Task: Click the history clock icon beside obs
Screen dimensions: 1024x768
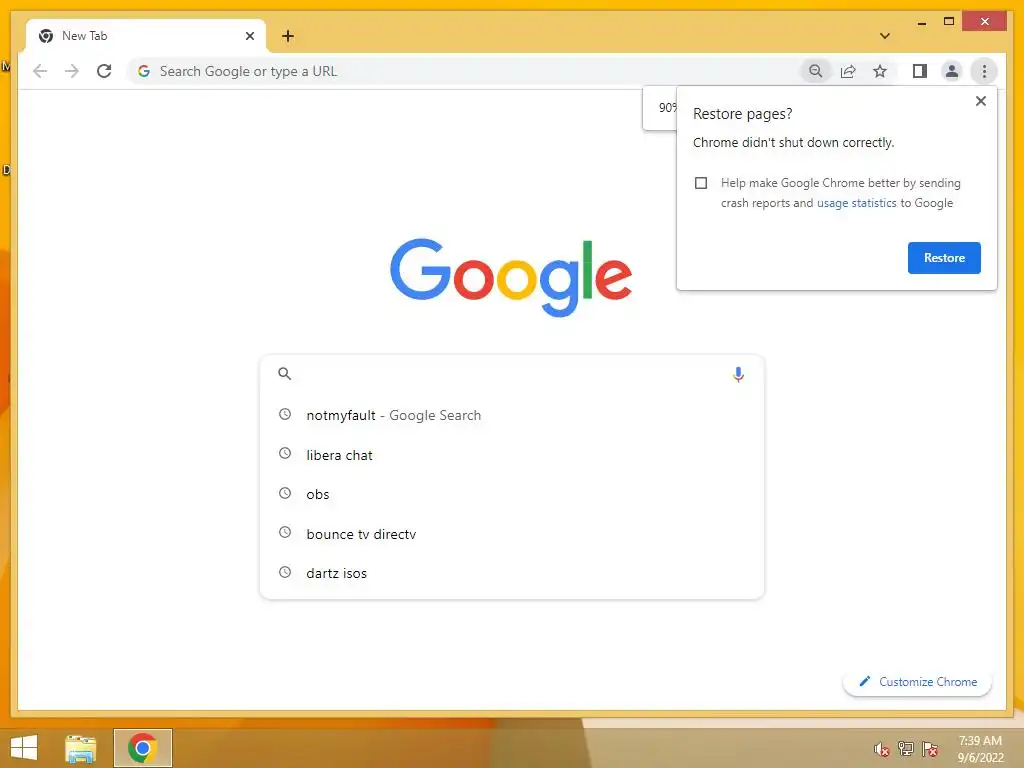Action: click(x=285, y=493)
